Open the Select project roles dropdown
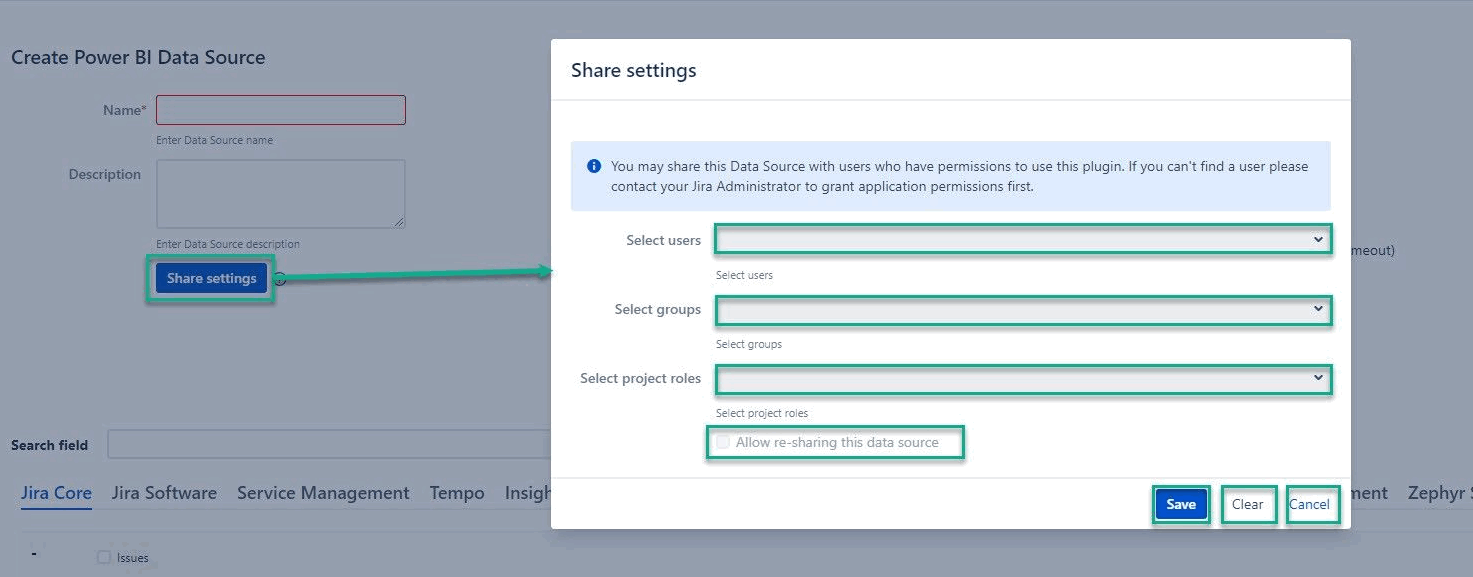The image size is (1473, 577). point(1022,379)
